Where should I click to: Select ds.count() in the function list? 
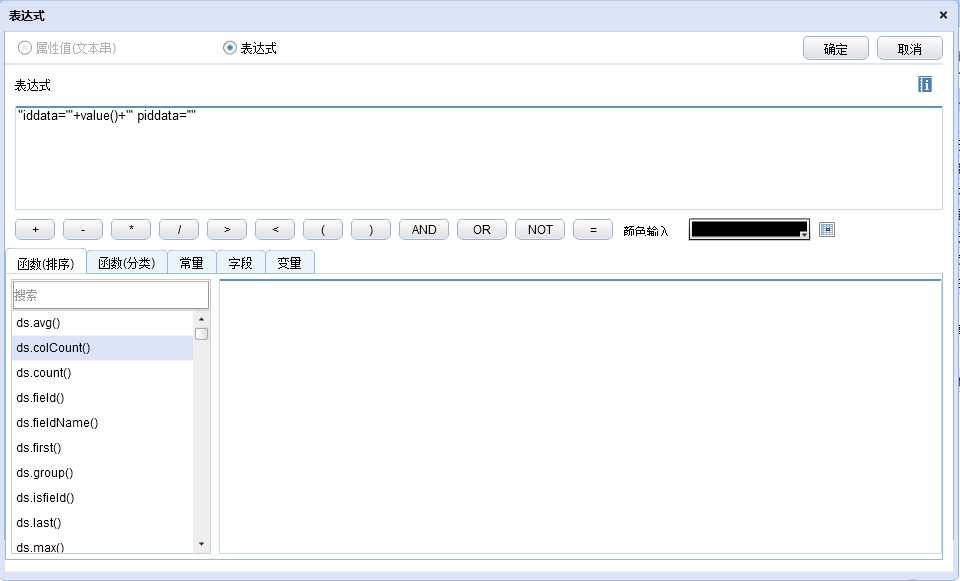(102, 373)
